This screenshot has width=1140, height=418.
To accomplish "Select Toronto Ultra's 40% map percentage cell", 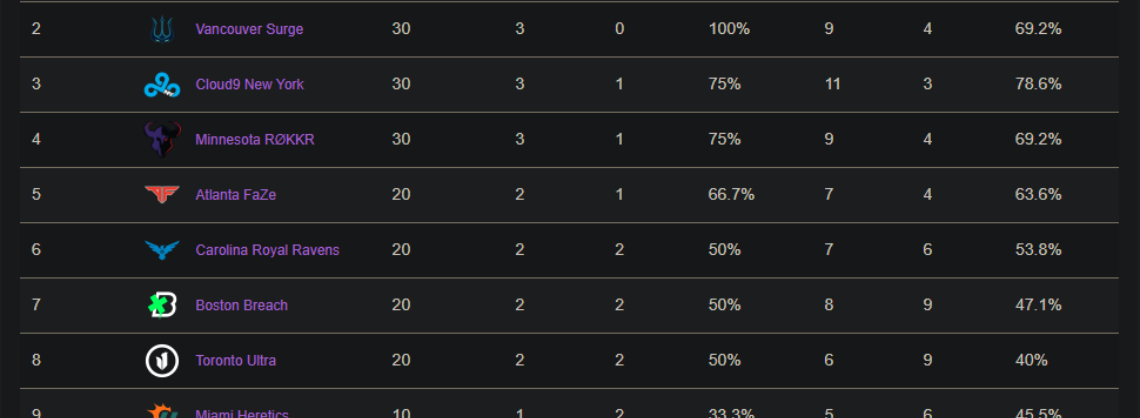I will tap(1031, 361).
